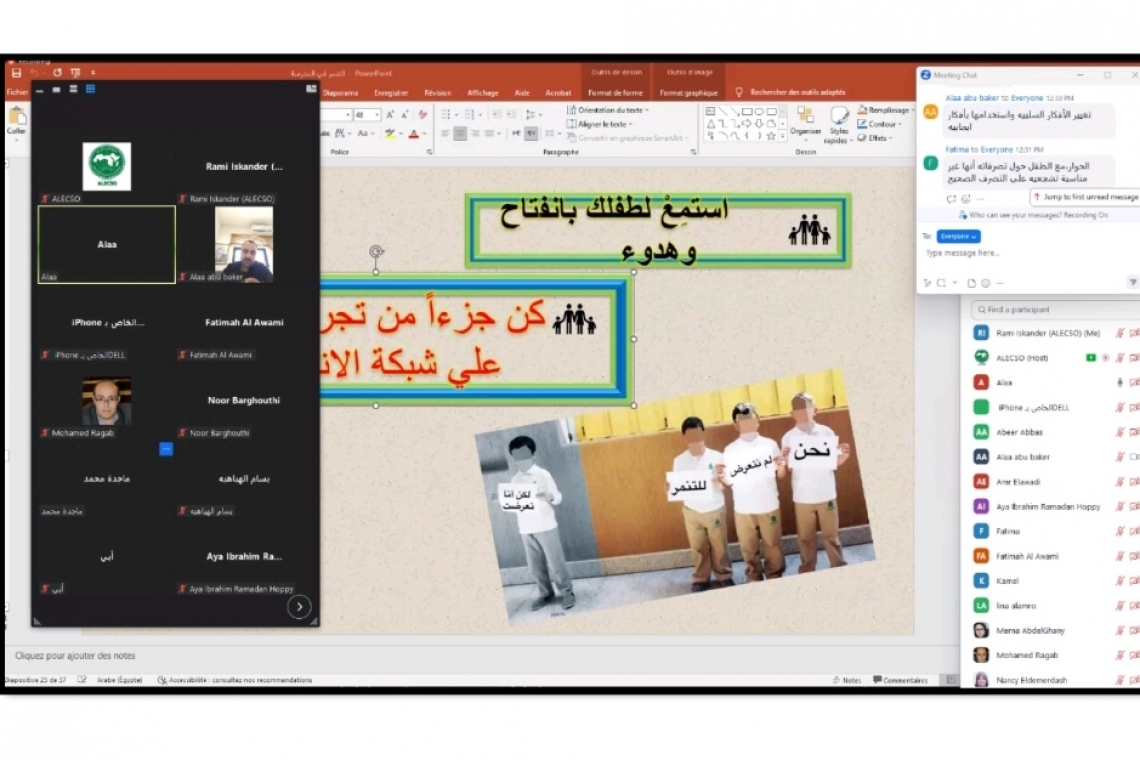Open Accessibilité recommendations in status bar
Viewport: 1140px width, 760px height.
(x=235, y=680)
